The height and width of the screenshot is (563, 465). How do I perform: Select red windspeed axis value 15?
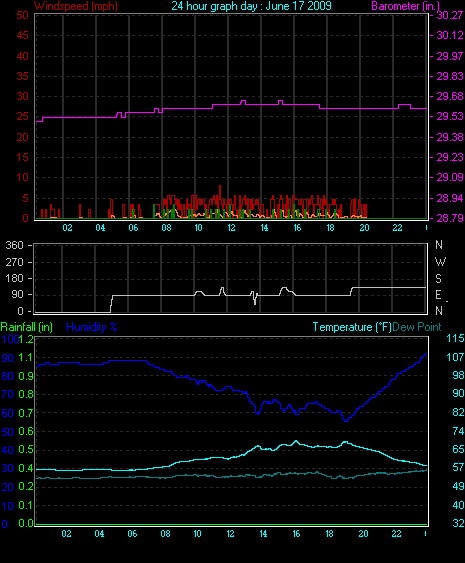tap(22, 157)
